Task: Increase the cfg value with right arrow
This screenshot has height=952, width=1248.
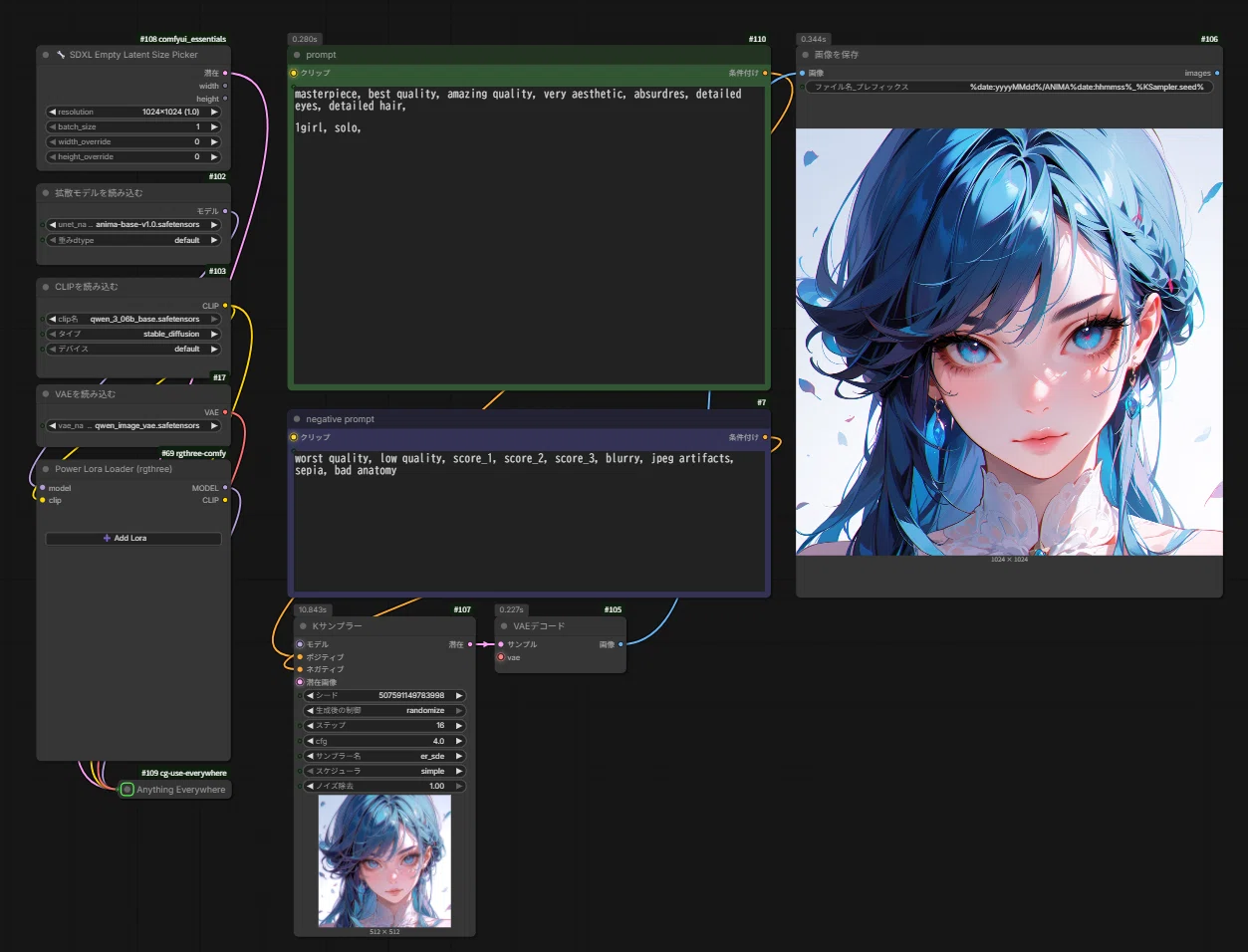Action: (459, 741)
